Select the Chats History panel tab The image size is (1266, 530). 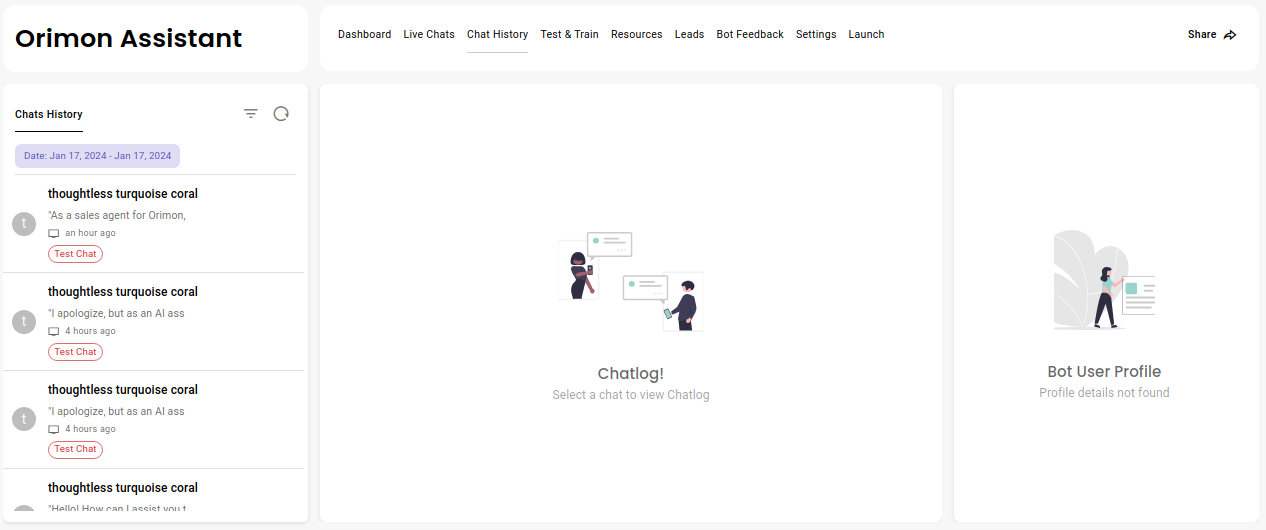click(49, 114)
